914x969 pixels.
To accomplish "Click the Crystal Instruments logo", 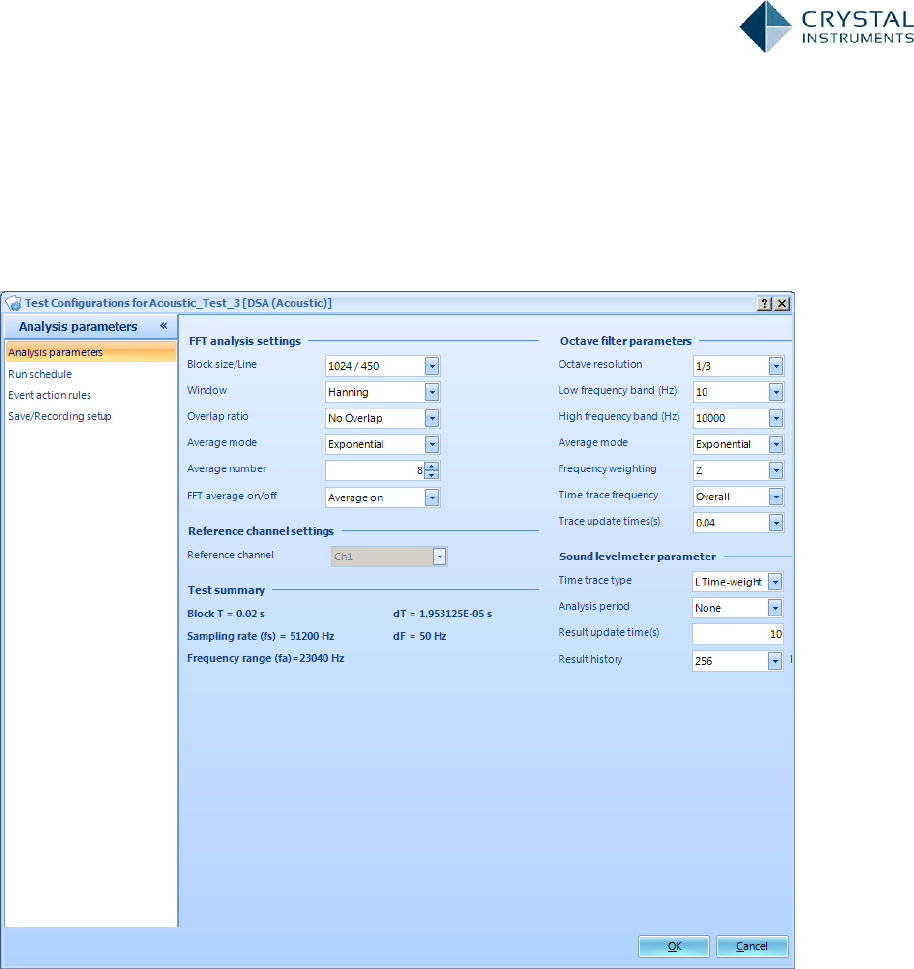I will tap(826, 27).
